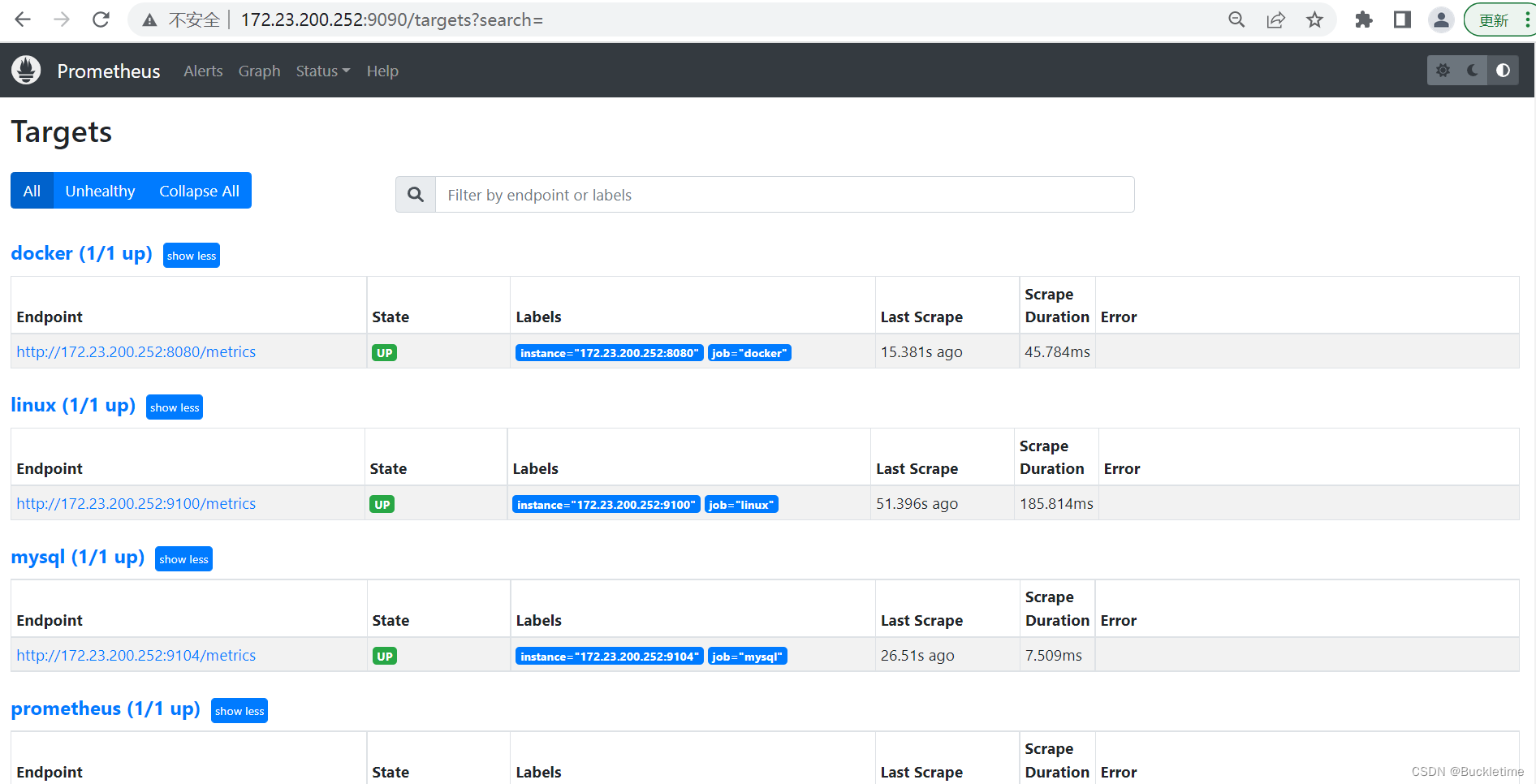Open endpoint link 172.23.200.252:8080/metrics

[136, 351]
